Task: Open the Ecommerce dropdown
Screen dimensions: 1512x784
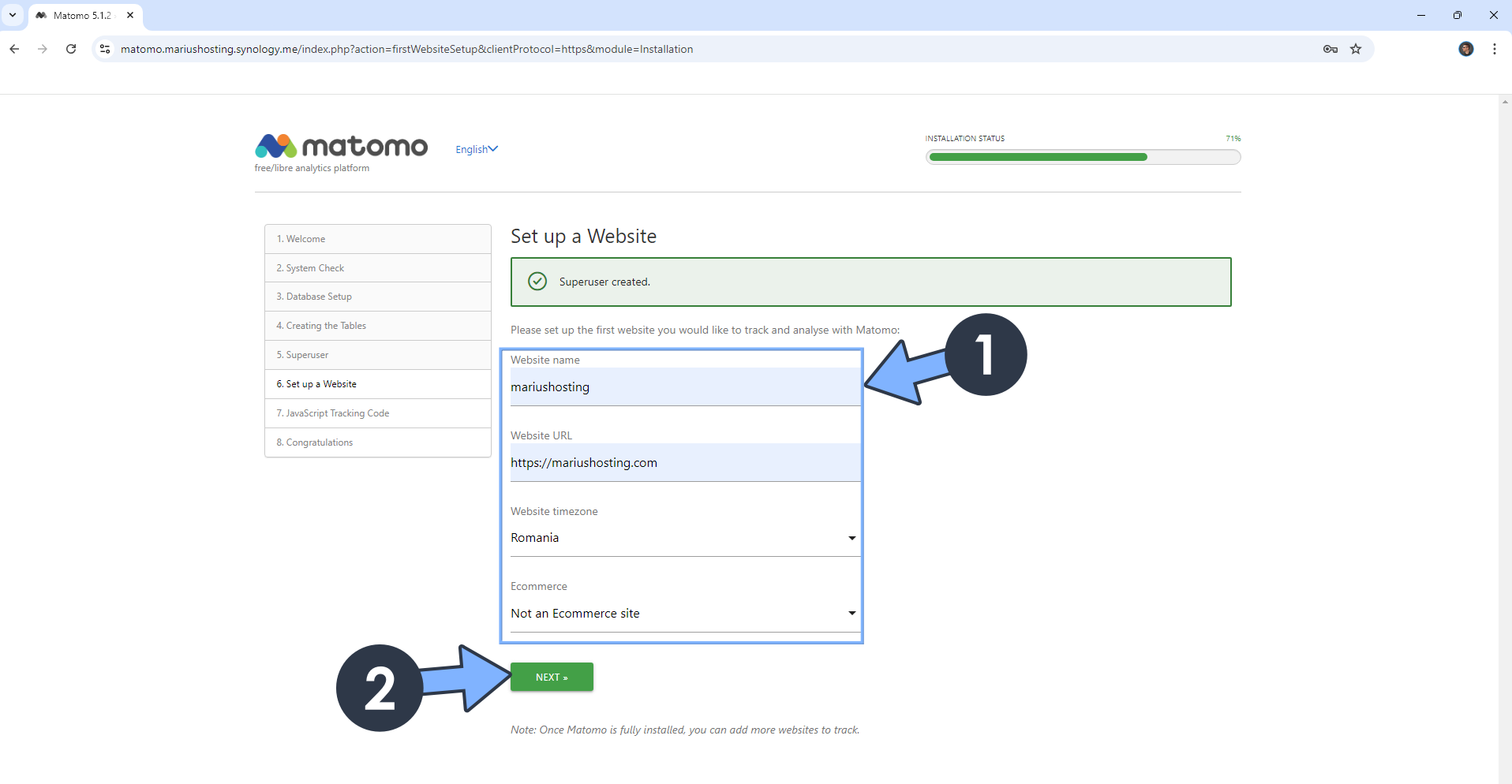Action: [685, 613]
